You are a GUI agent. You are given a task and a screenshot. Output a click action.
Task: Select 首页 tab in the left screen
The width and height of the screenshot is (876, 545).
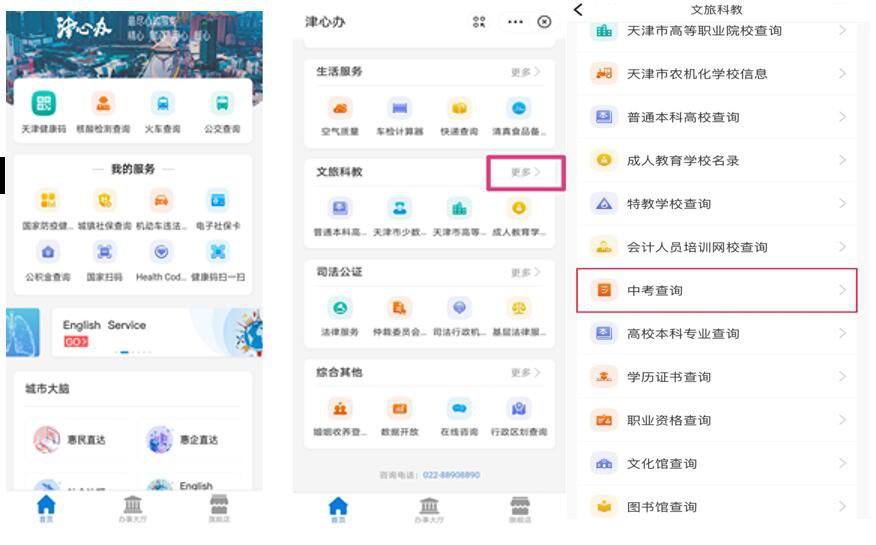pos(46,509)
